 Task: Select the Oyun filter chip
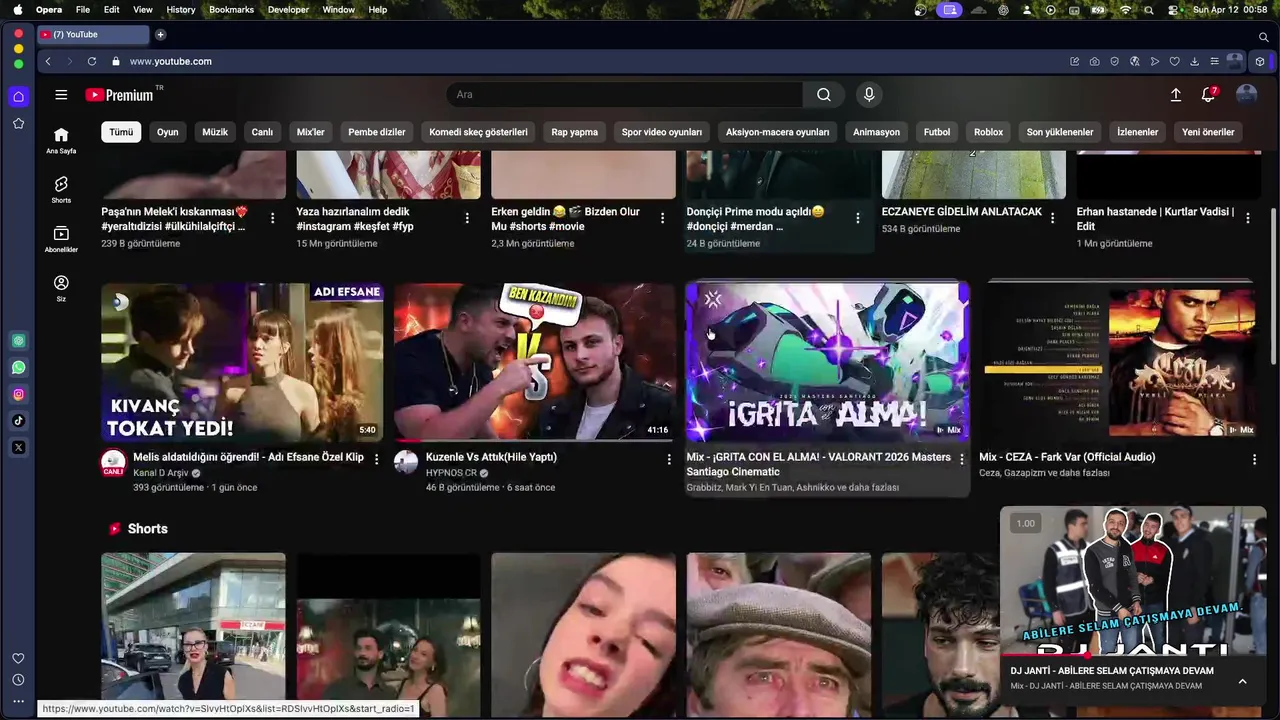(x=167, y=132)
